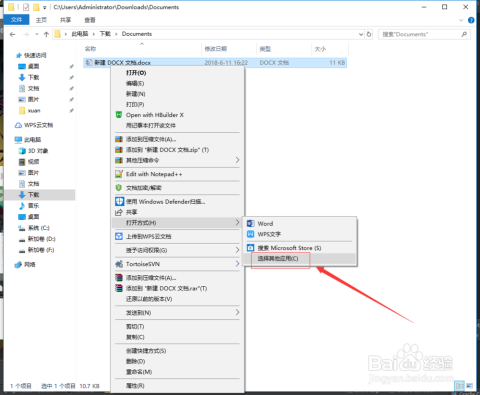The width and height of the screenshot is (480, 395).
Task: Click the Edit with Notepad++ icon
Action: 119,174
